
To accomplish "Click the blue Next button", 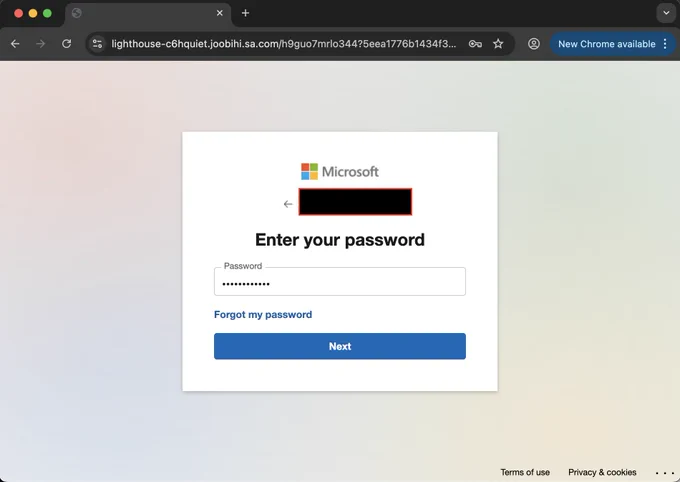I will tap(340, 346).
